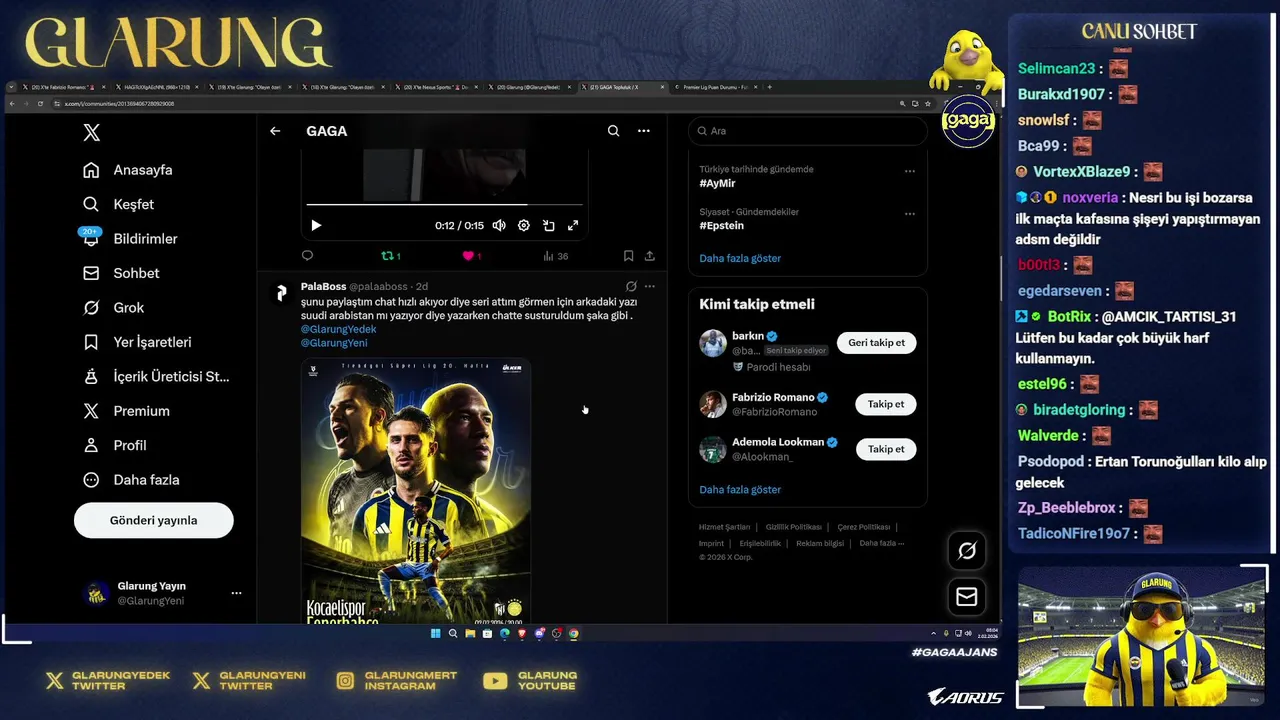The width and height of the screenshot is (1280, 720).
Task: Click PalaBoss username link
Action: tap(323, 287)
